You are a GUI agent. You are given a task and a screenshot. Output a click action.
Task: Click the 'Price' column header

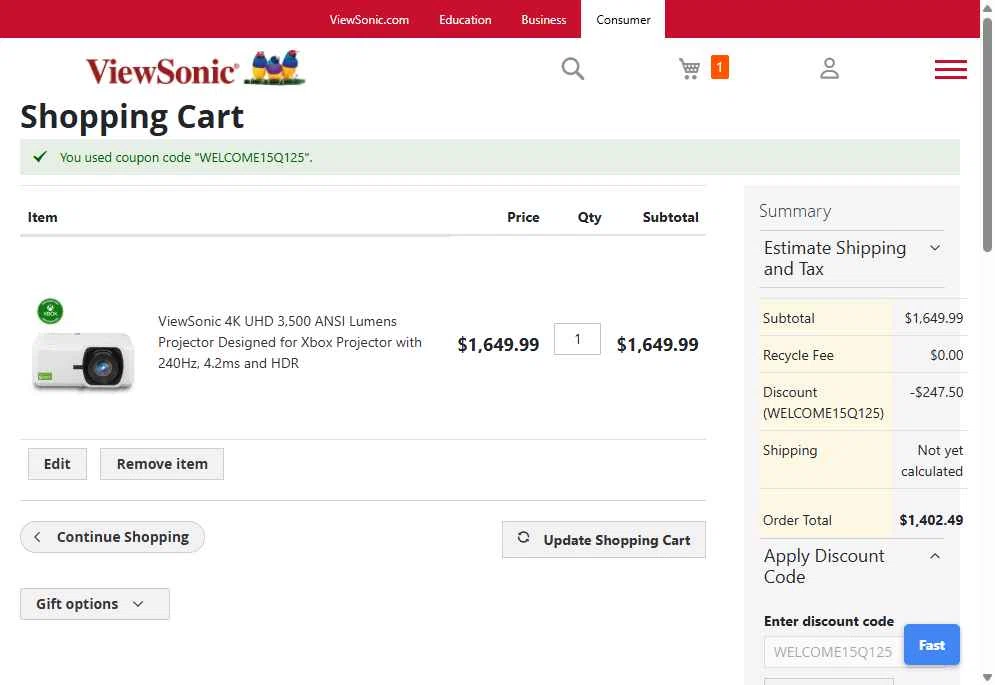tap(523, 217)
